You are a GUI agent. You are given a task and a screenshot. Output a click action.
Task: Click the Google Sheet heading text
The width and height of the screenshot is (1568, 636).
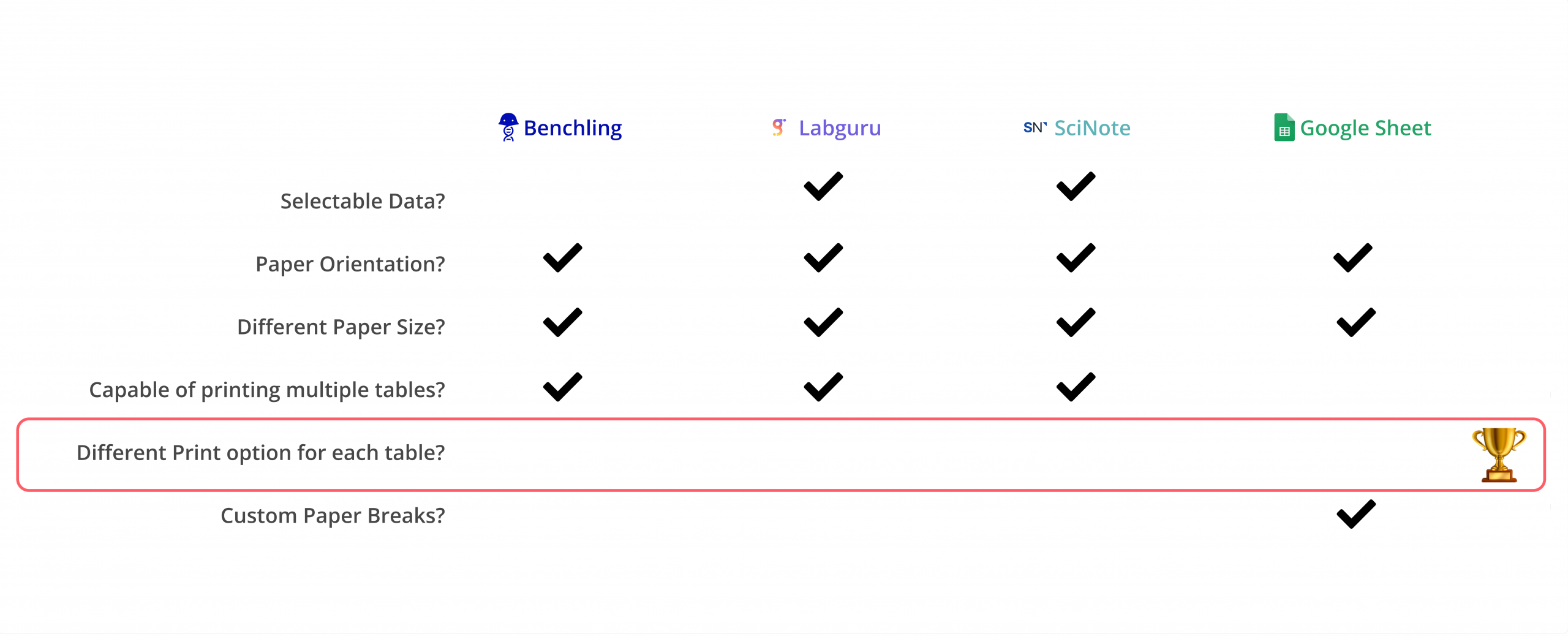pos(1365,128)
